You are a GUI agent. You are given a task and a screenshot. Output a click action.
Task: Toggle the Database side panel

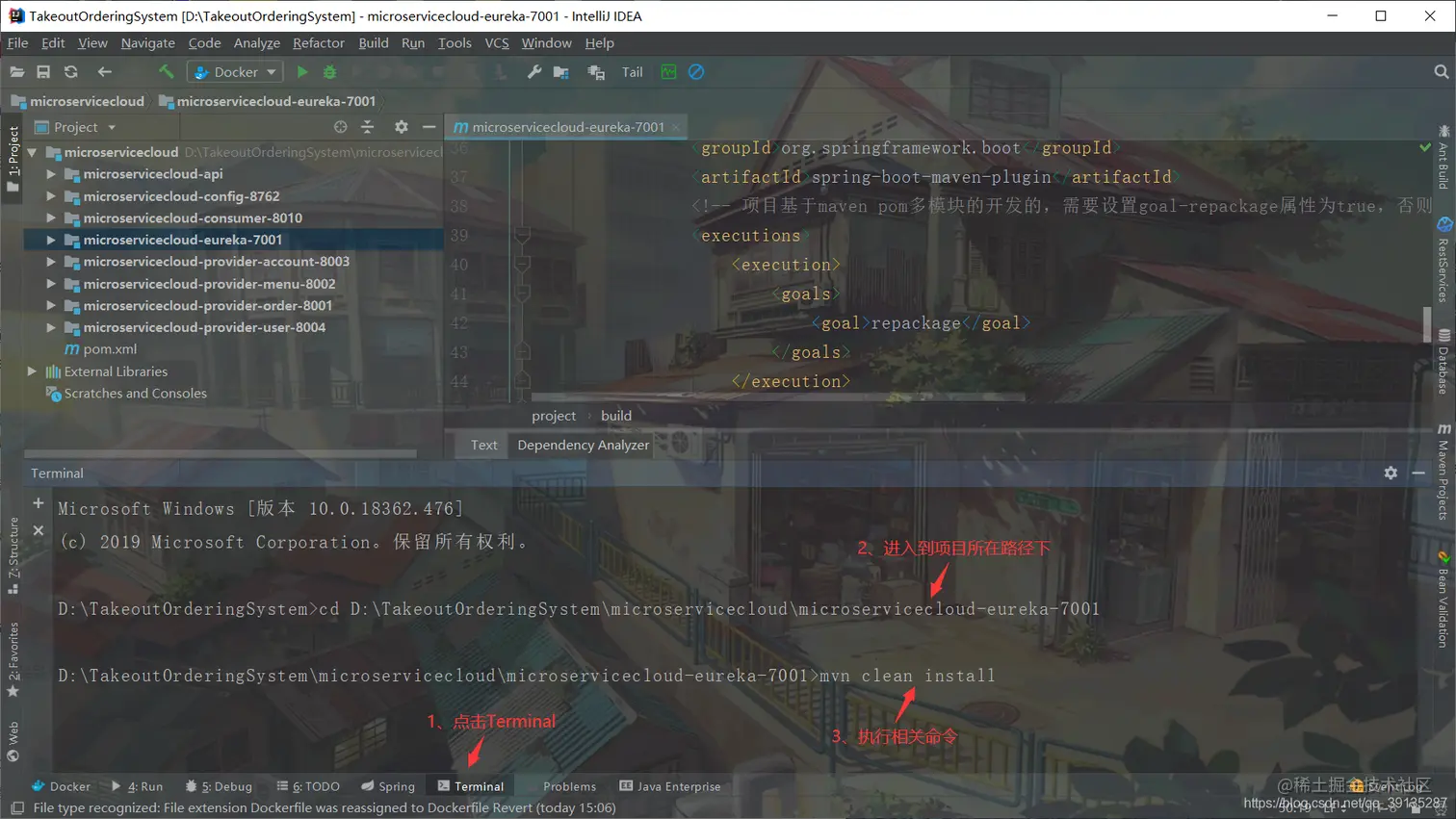[1443, 361]
